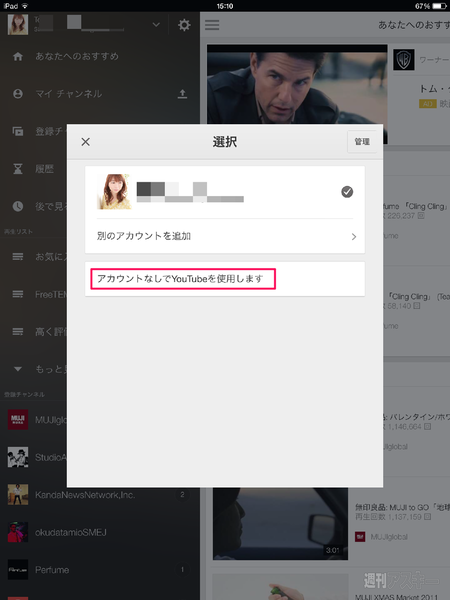Tap the battery indicator in status bar
Viewport: 450px width, 600px height.
point(439,6)
